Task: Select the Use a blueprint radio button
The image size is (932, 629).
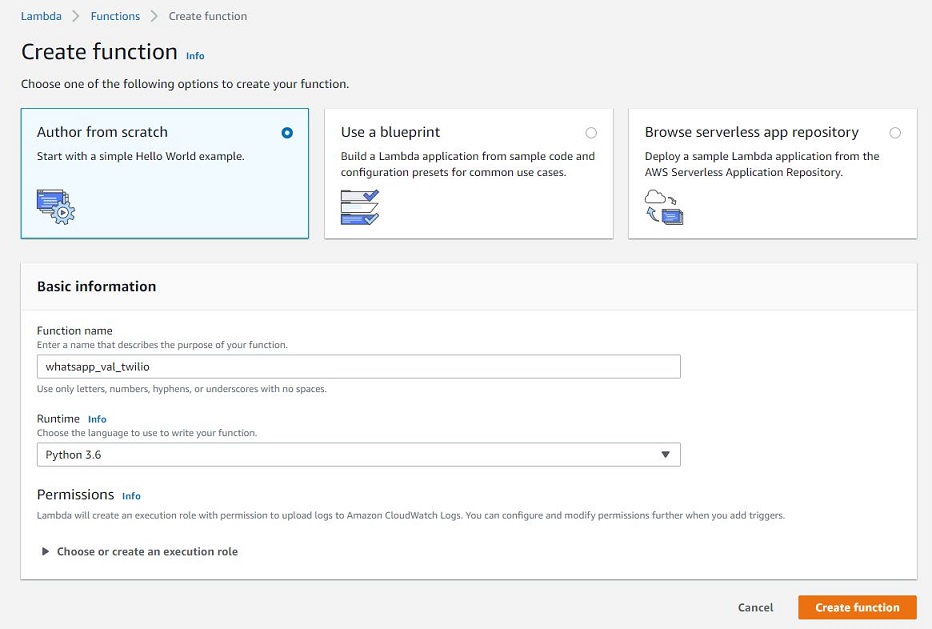Action: [591, 133]
